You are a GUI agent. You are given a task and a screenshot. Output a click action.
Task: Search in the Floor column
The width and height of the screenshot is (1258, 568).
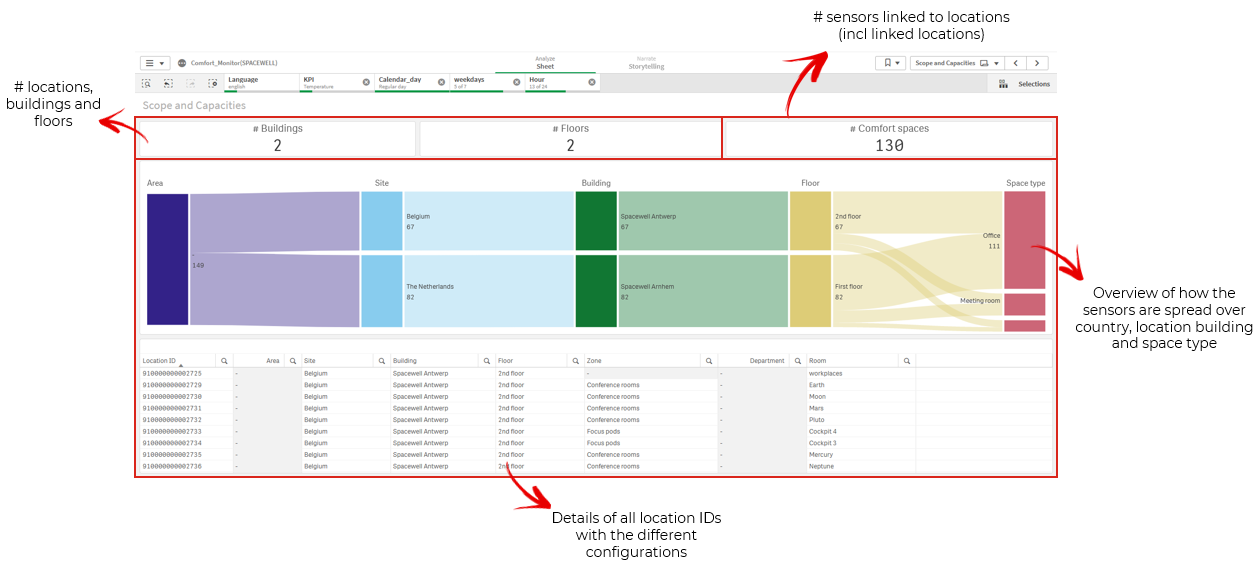point(575,361)
